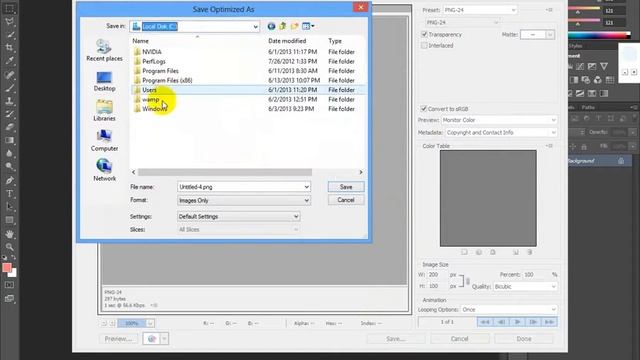Go back to last folder visited
640x360 pixels.
point(271,26)
